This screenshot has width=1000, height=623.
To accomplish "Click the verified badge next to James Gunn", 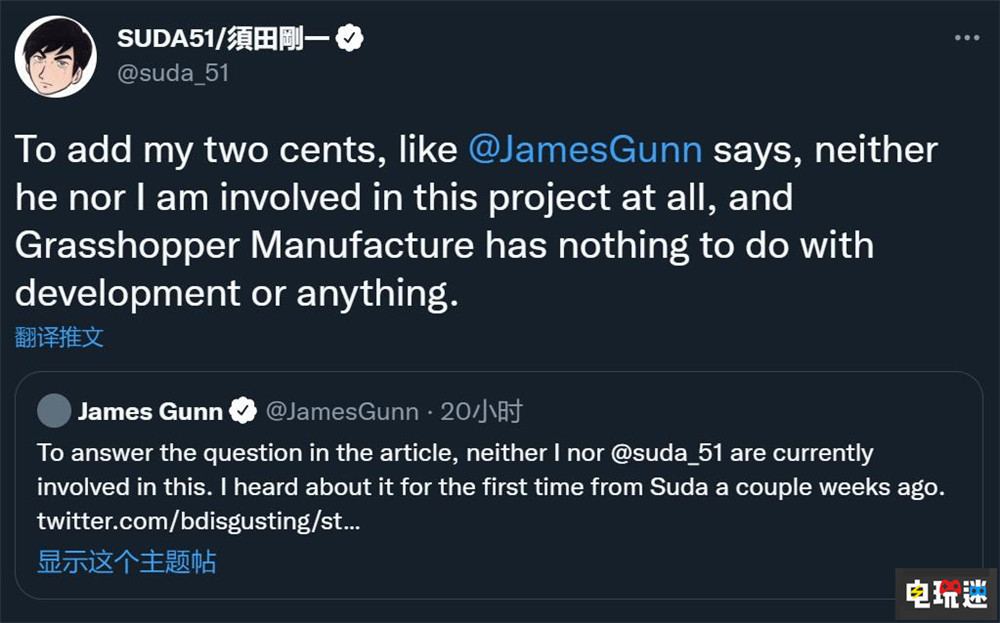I will [242, 411].
